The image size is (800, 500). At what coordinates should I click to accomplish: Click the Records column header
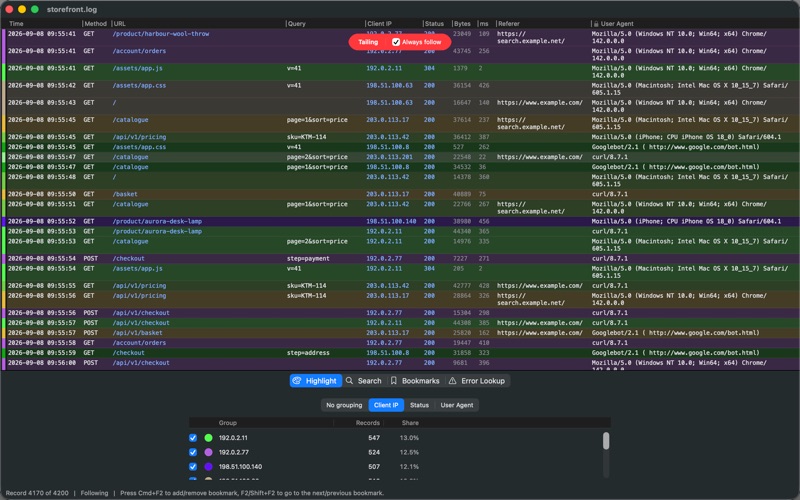[x=367, y=422]
